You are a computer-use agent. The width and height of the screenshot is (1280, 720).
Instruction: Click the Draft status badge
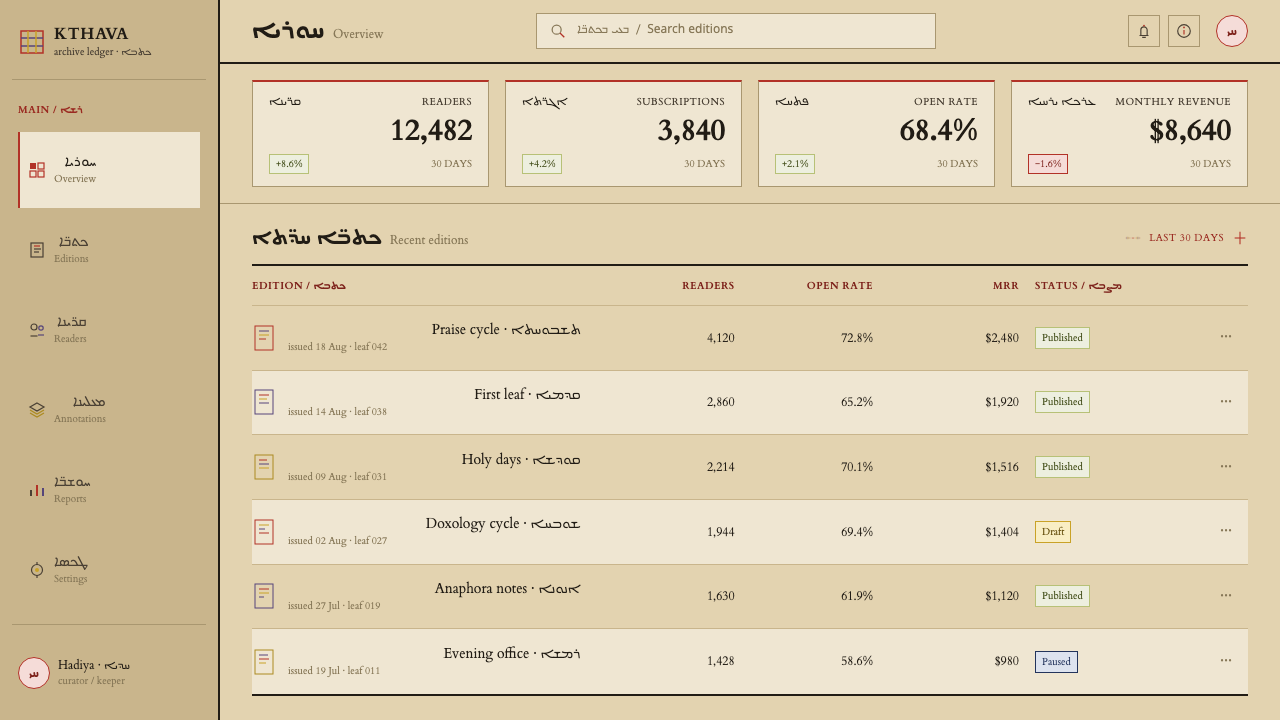point(1053,532)
